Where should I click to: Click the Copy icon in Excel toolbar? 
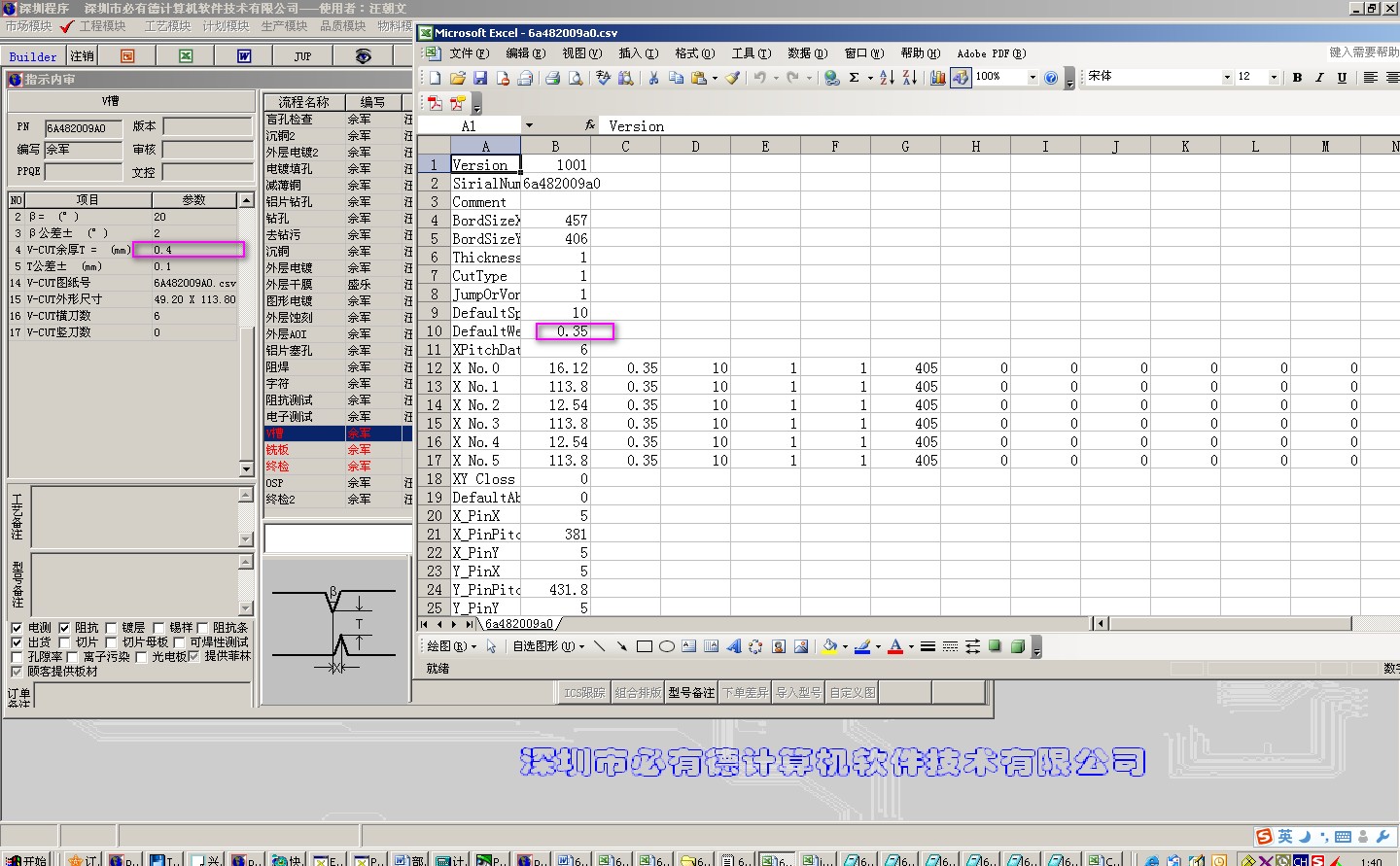tap(676, 78)
